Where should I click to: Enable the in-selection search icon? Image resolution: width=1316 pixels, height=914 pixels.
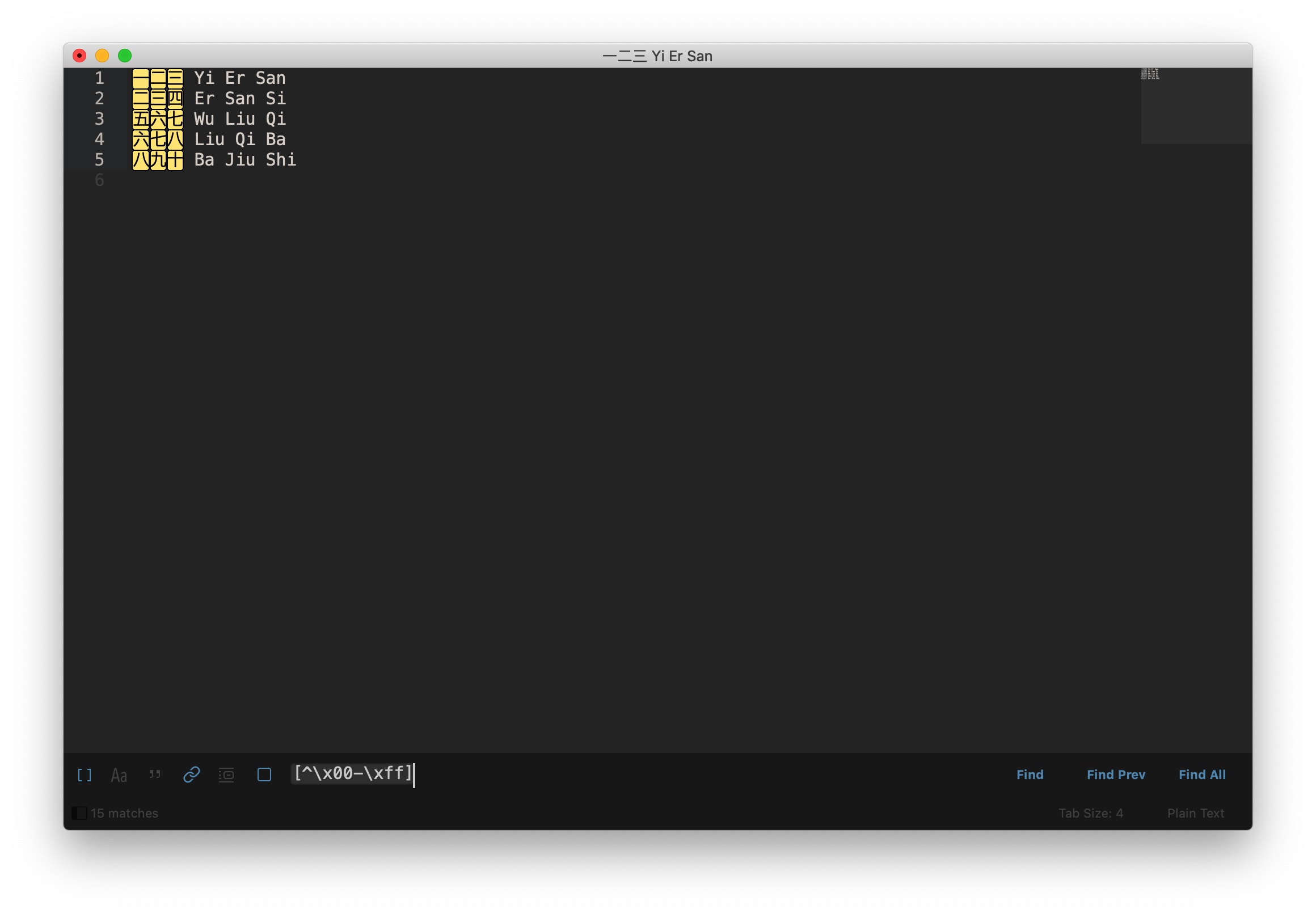[226, 775]
